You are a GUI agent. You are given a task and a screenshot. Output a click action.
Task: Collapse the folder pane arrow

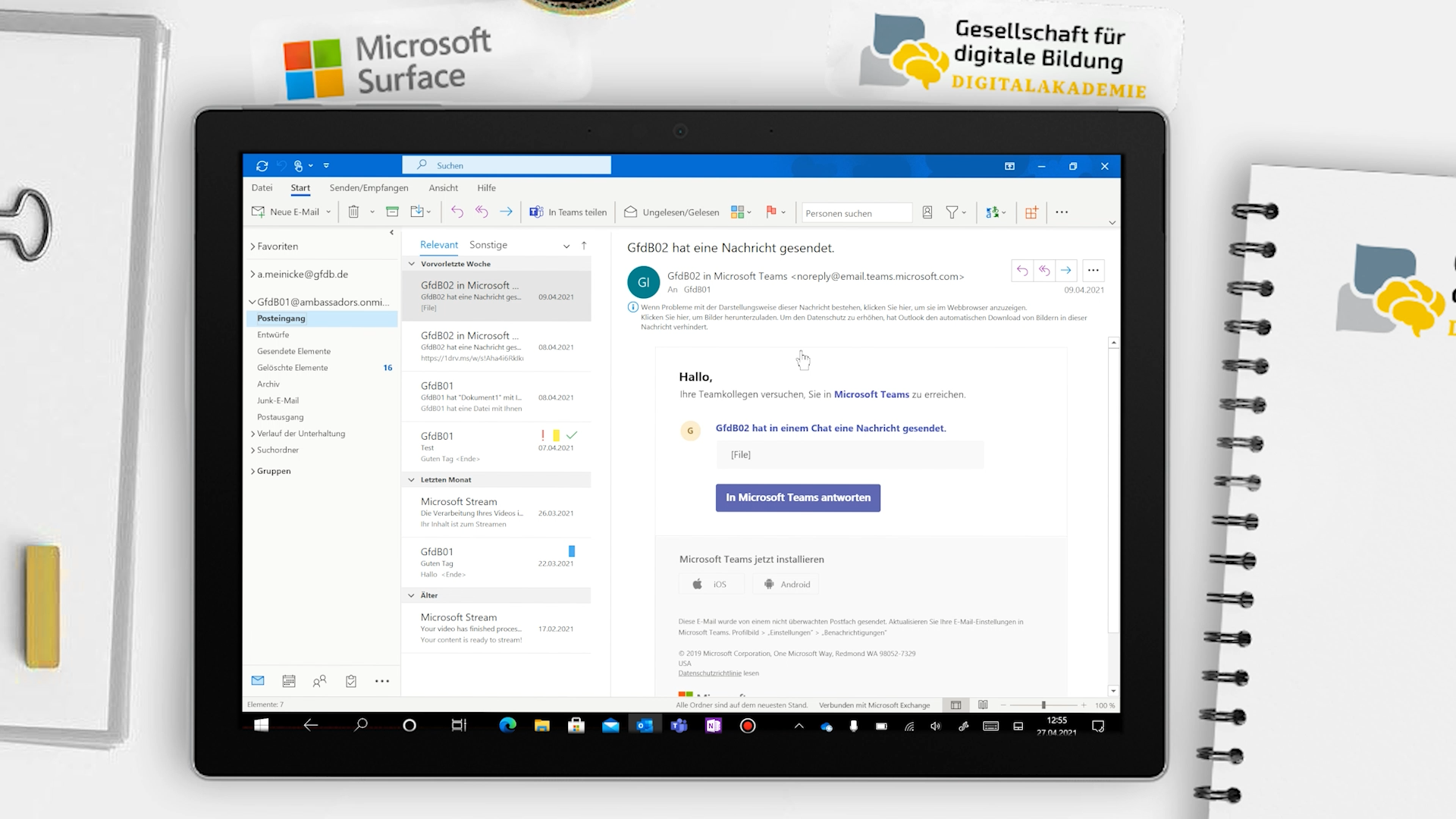point(392,233)
